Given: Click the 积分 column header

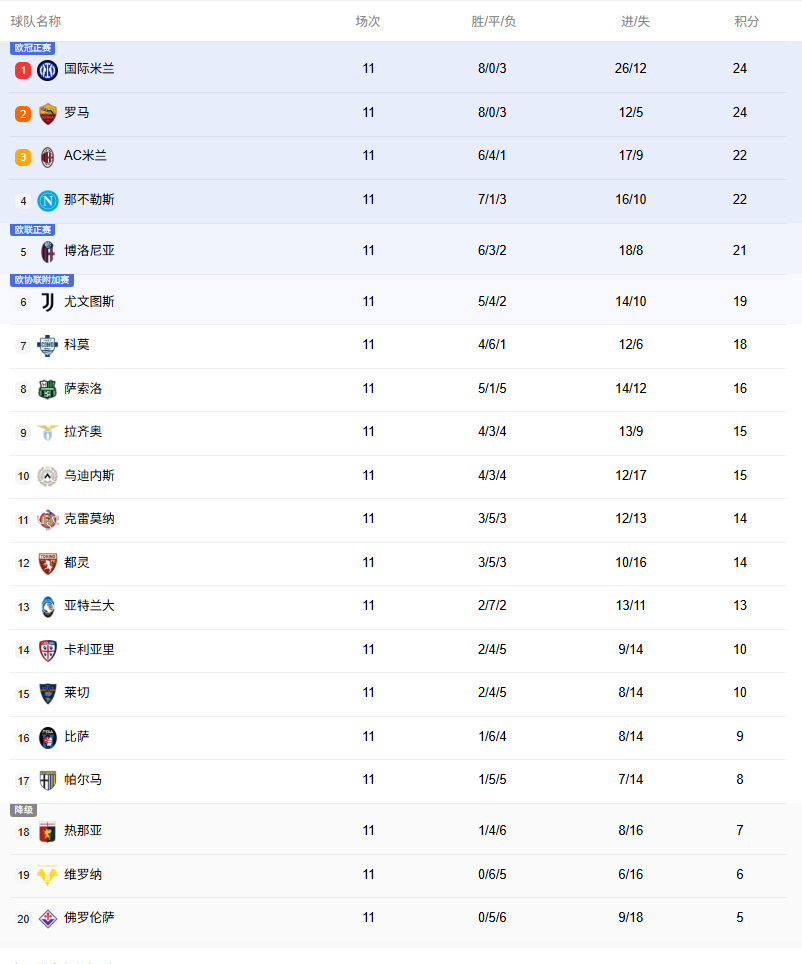Looking at the screenshot, I should coord(746,21).
